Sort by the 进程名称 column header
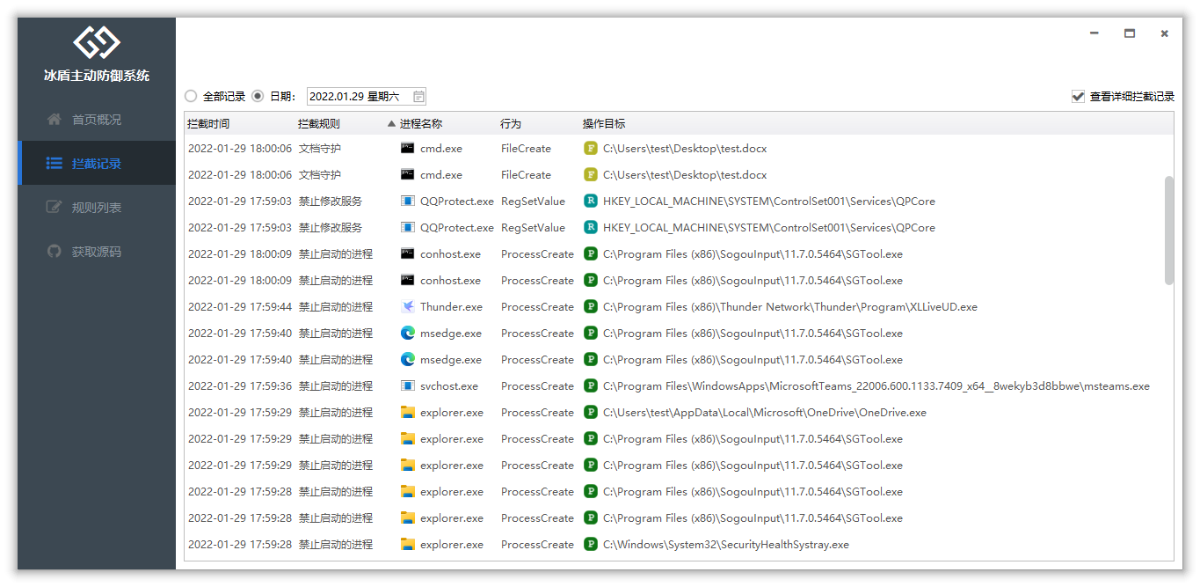Screen dimensions: 1200x587 pyautogui.click(x=421, y=124)
